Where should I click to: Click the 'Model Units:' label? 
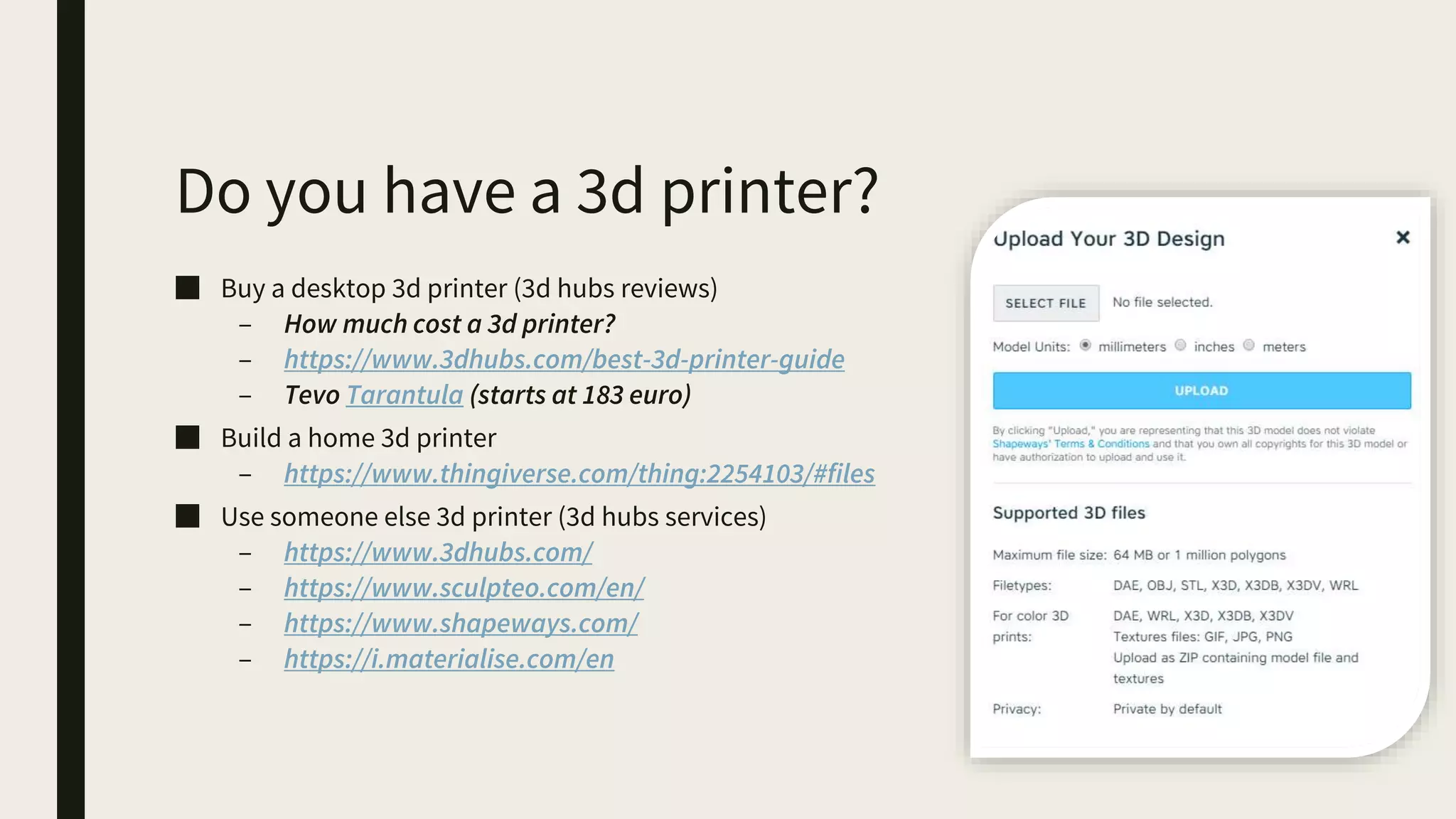[1031, 347]
